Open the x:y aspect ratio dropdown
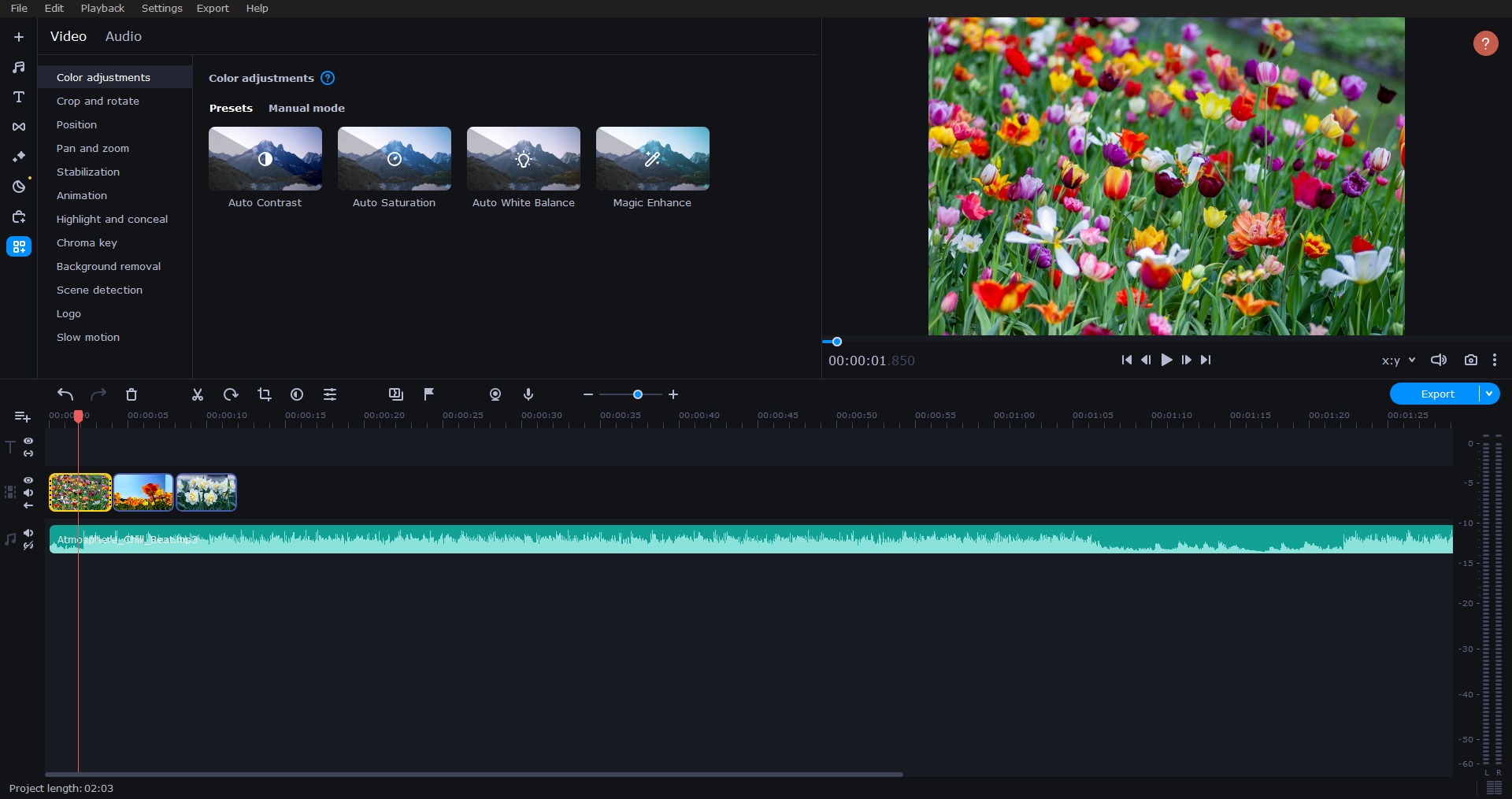1512x799 pixels. [x=1398, y=361]
